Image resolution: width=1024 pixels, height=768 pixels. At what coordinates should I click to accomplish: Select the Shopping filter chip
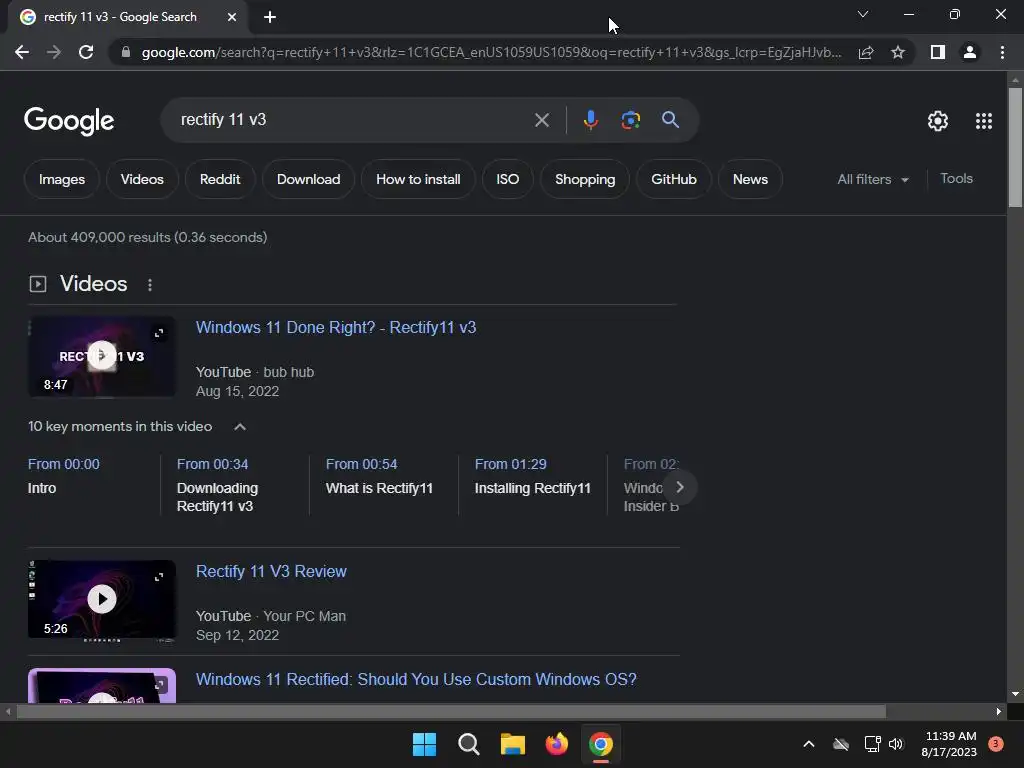584,179
